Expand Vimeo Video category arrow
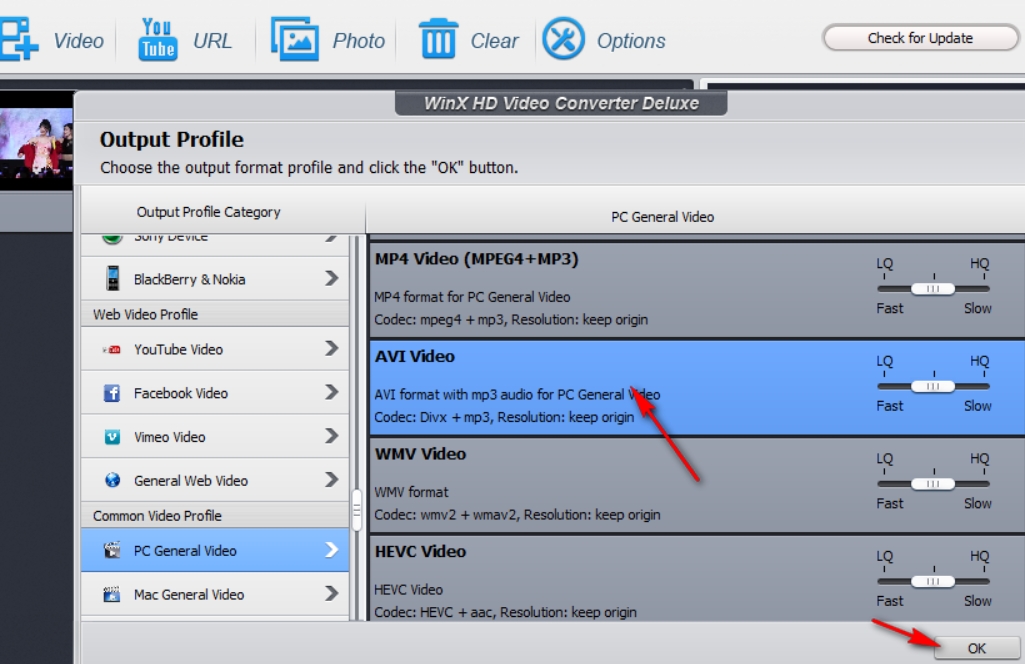 click(331, 436)
